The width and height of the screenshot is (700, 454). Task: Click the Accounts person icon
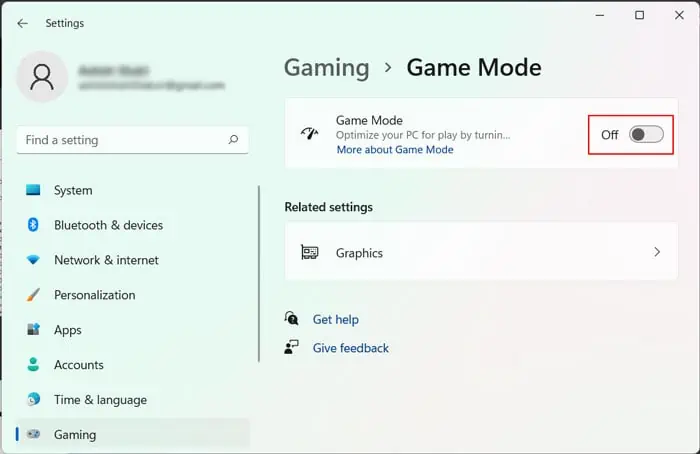click(33, 364)
